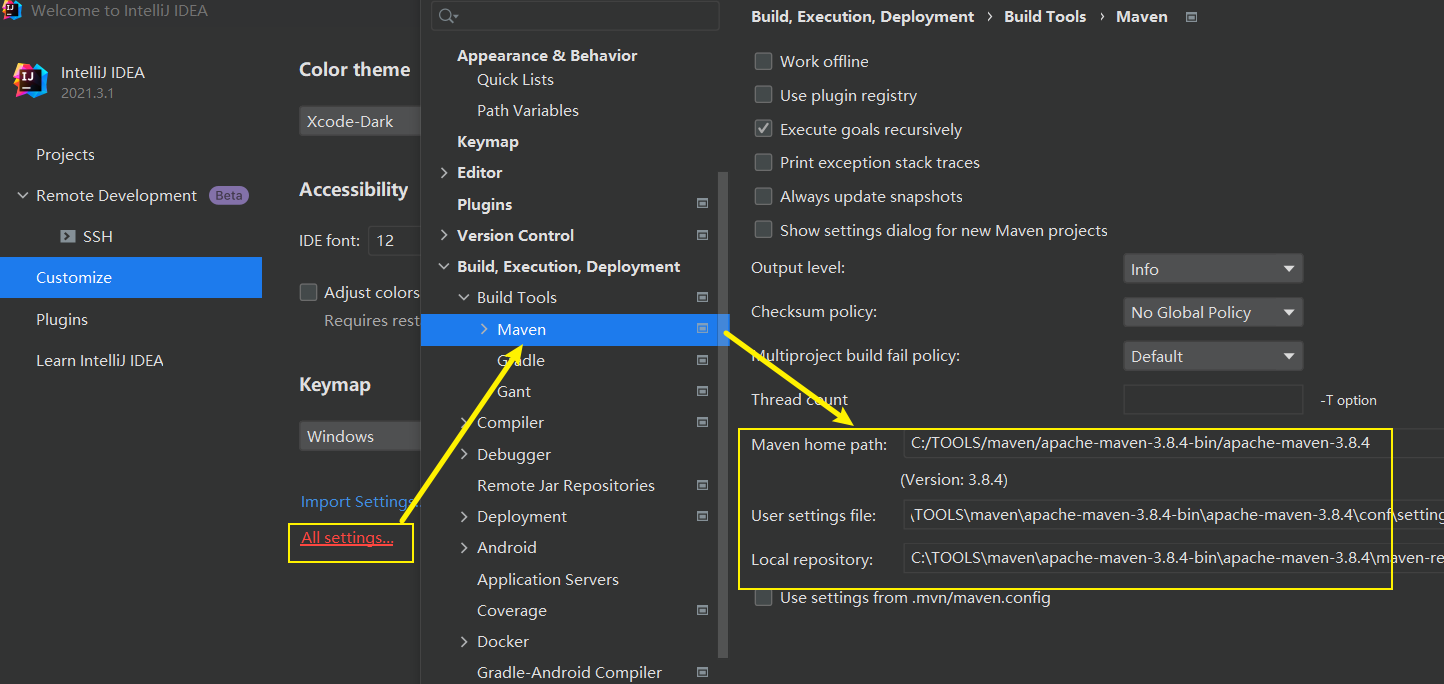The image size is (1444, 684).
Task: Expand the Editor settings node
Action: tap(444, 172)
